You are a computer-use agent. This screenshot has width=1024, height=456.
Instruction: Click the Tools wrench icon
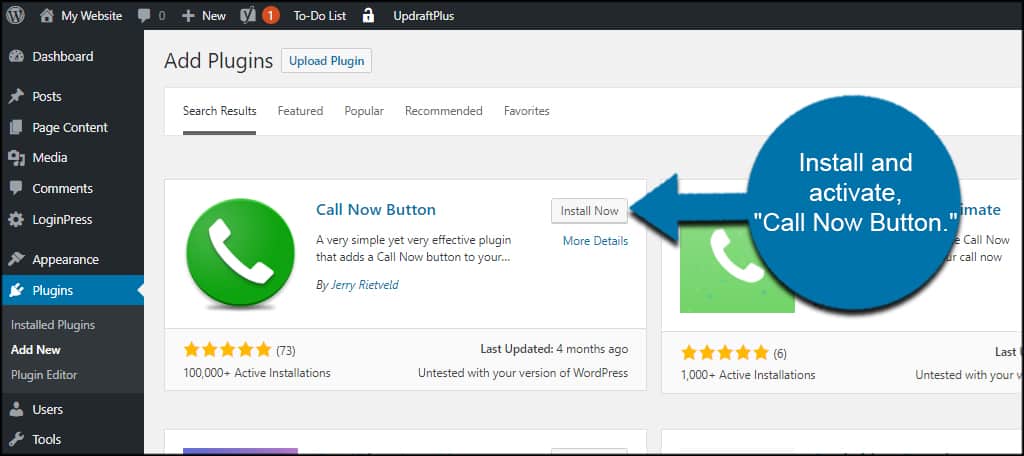click(x=16, y=440)
